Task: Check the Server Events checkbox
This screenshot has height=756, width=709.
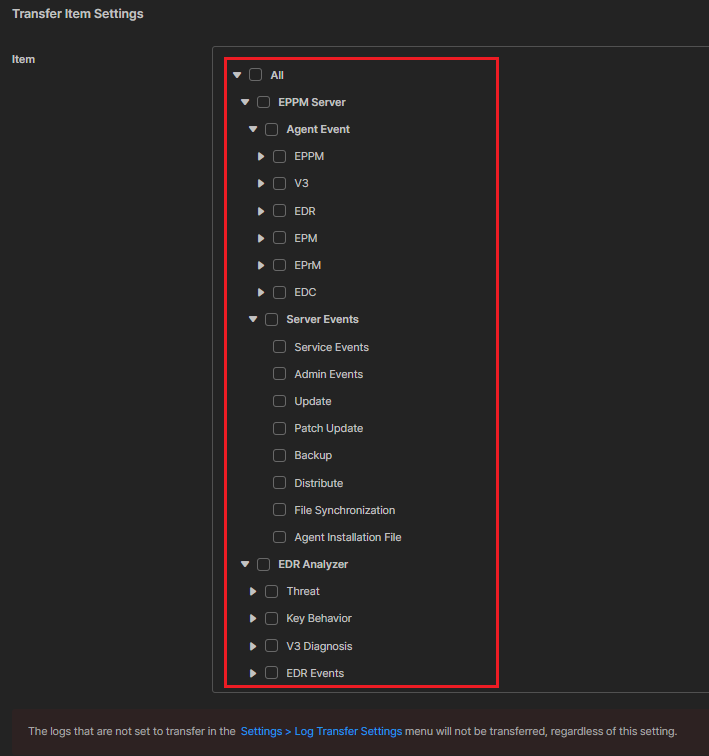Action: pyautogui.click(x=271, y=319)
